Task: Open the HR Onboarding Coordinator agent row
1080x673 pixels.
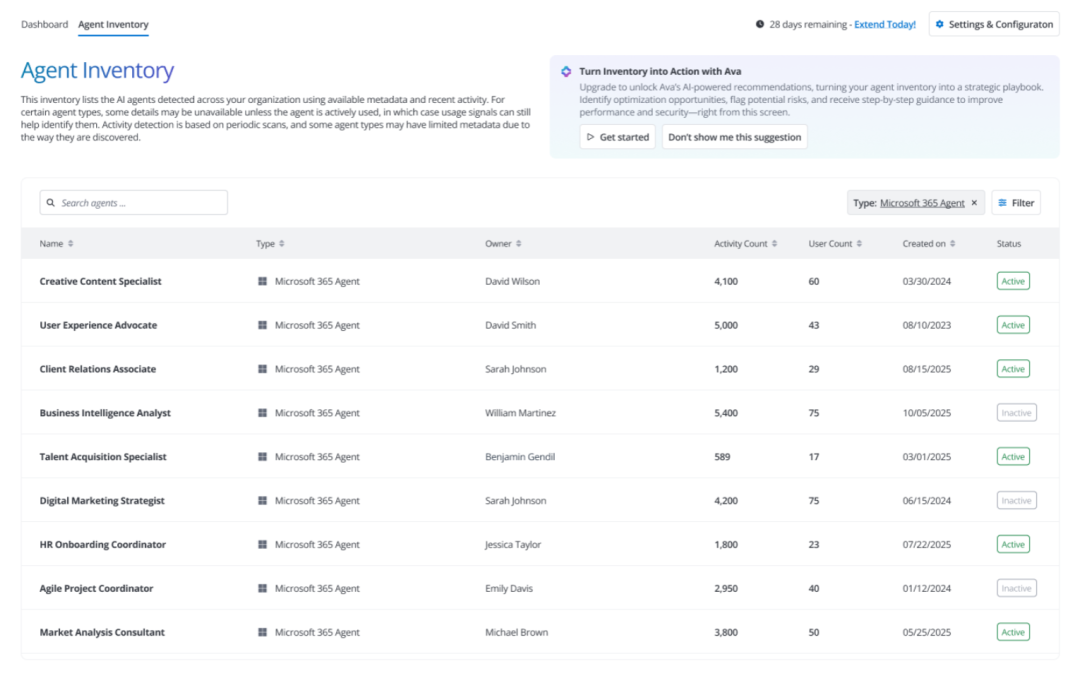Action: tap(103, 545)
